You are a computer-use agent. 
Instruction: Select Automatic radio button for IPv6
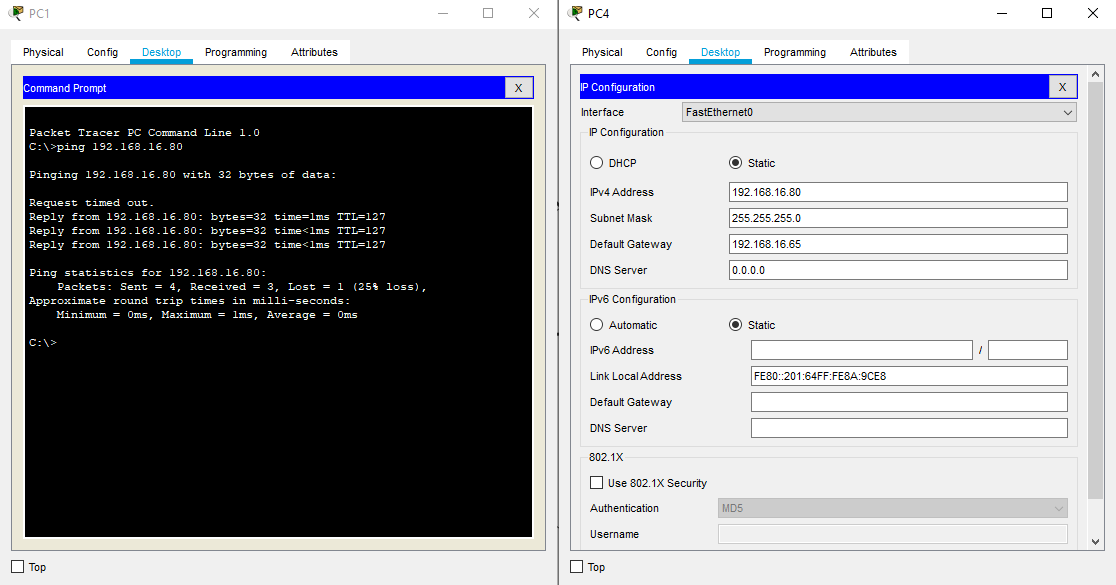596,325
